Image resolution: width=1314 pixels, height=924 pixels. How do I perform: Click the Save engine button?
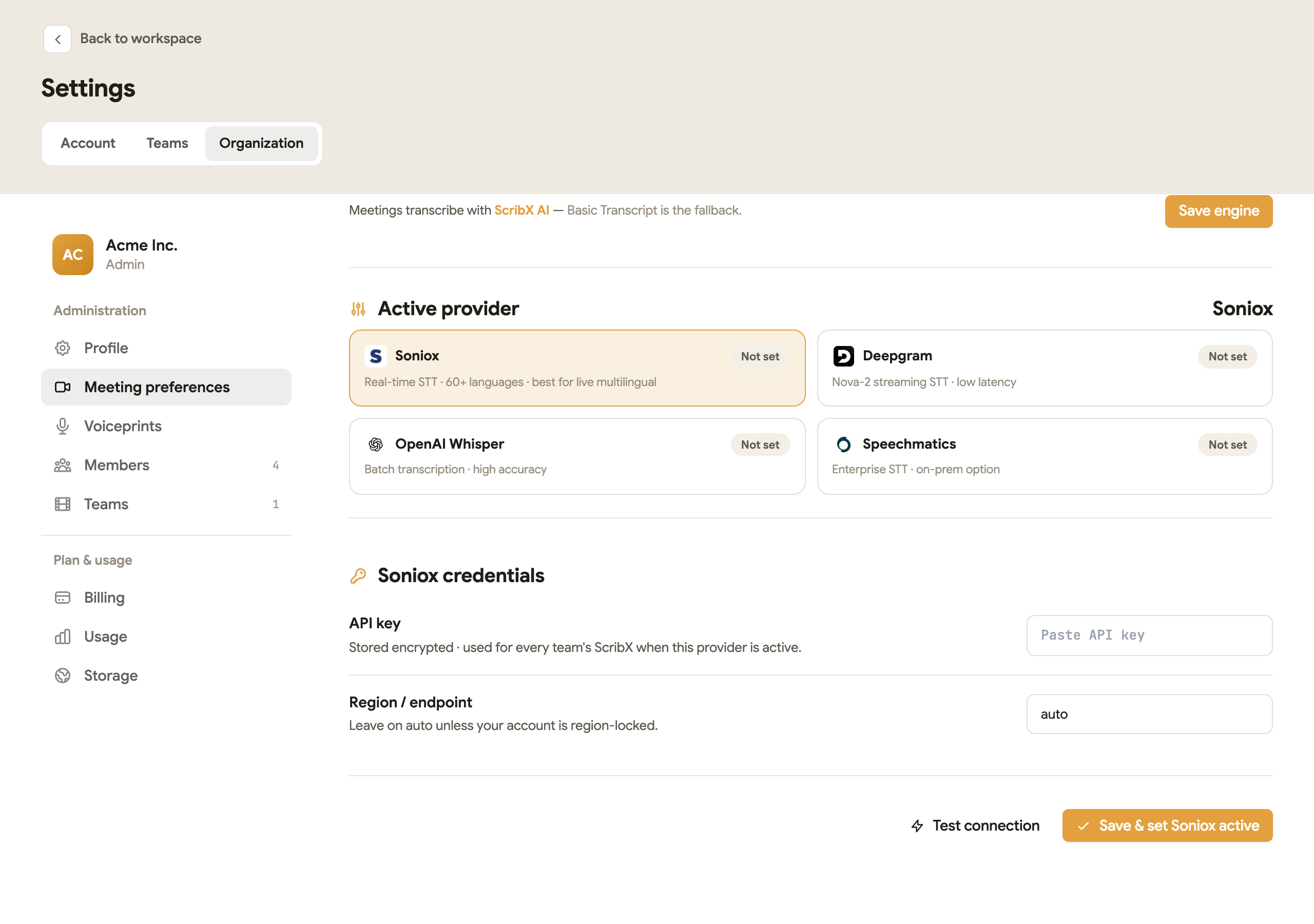(x=1219, y=211)
